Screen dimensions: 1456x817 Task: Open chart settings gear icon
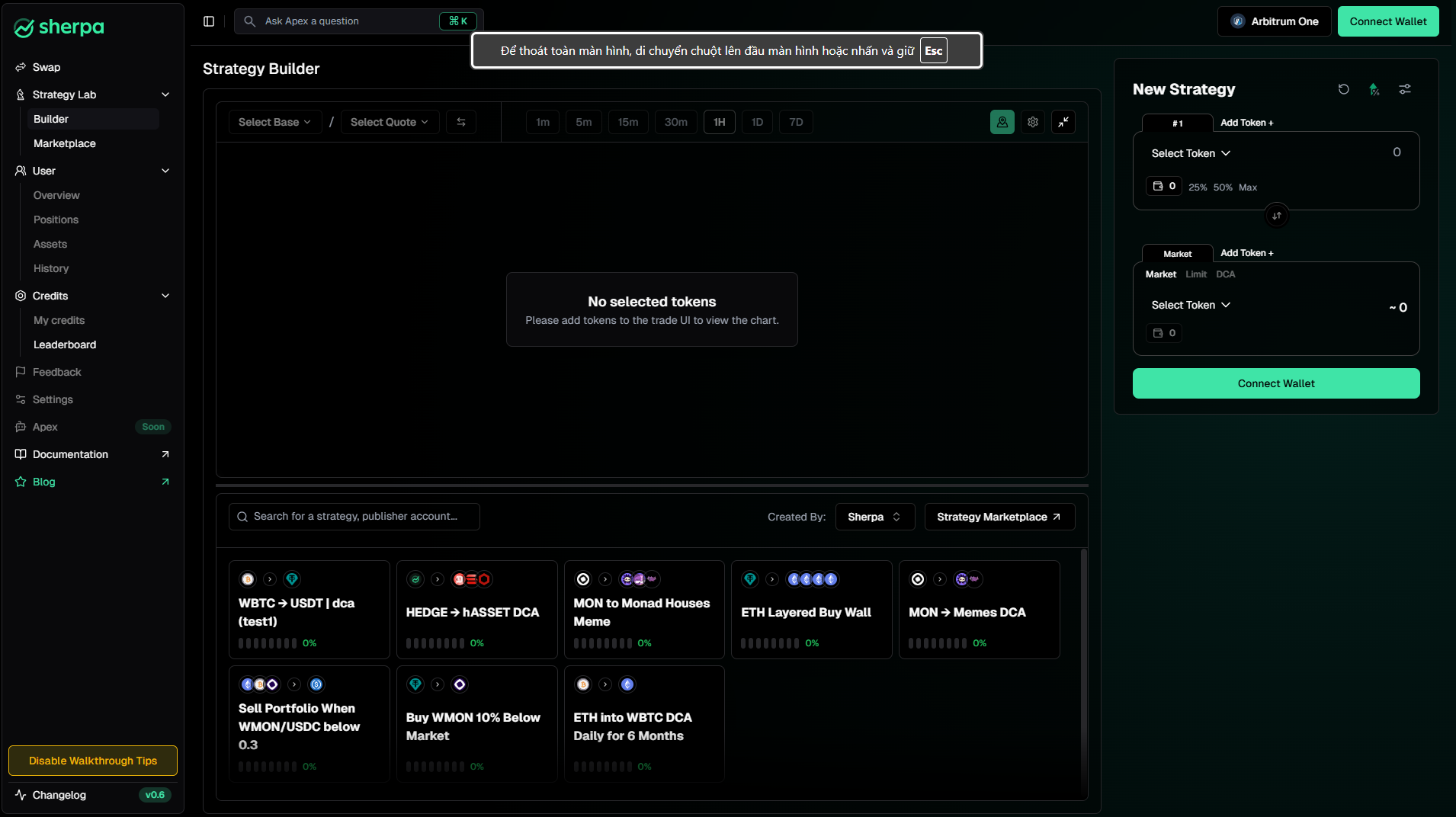[x=1033, y=122]
